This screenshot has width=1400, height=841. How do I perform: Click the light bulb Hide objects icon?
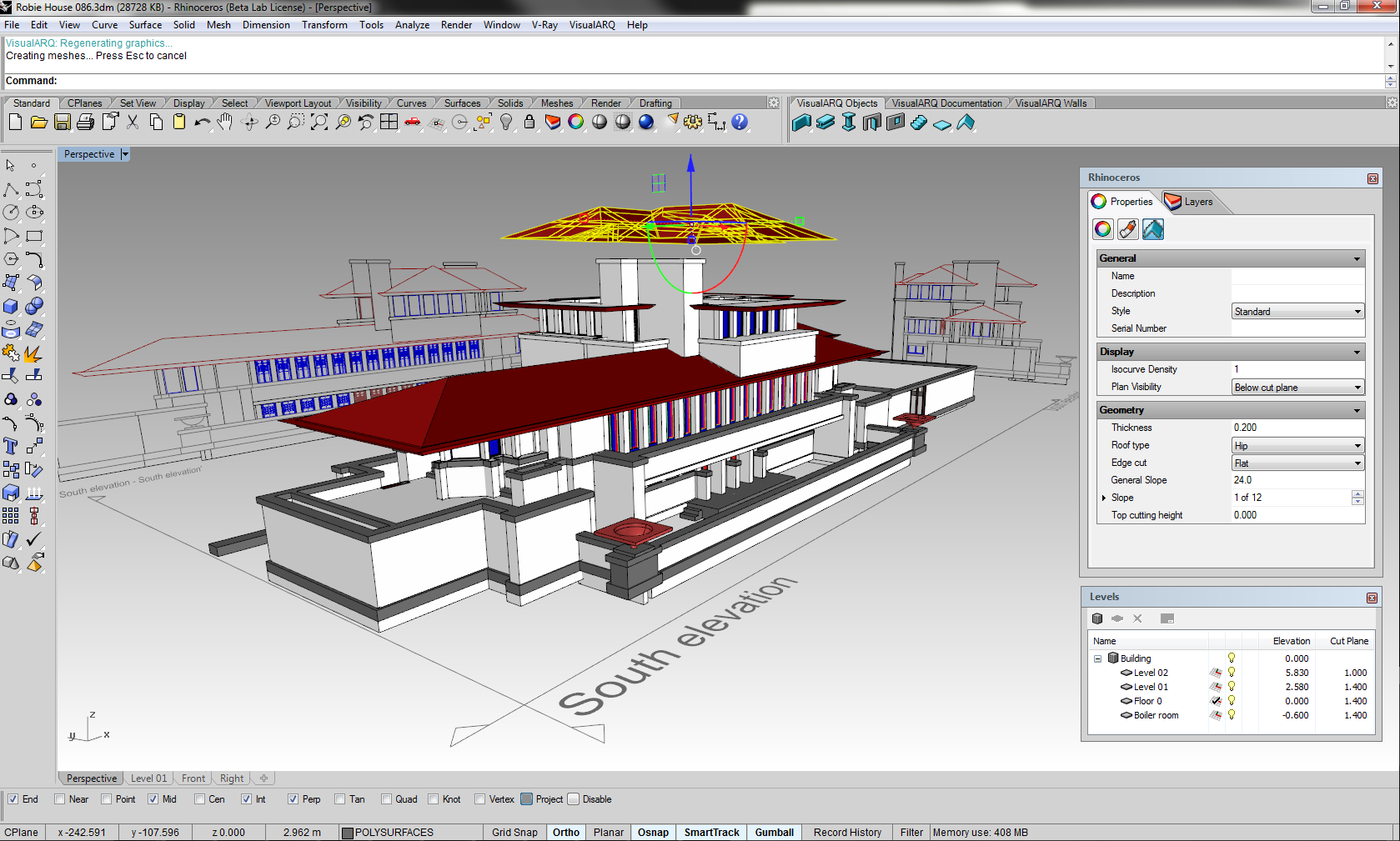tap(506, 123)
